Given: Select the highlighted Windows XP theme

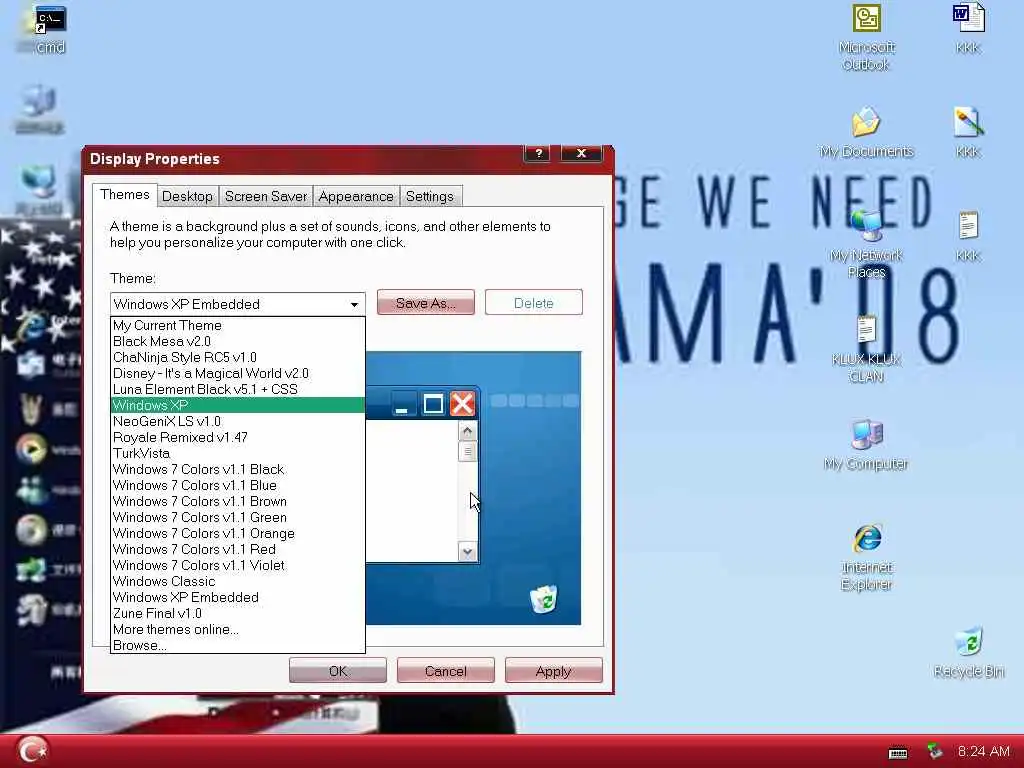Looking at the screenshot, I should click(238, 405).
